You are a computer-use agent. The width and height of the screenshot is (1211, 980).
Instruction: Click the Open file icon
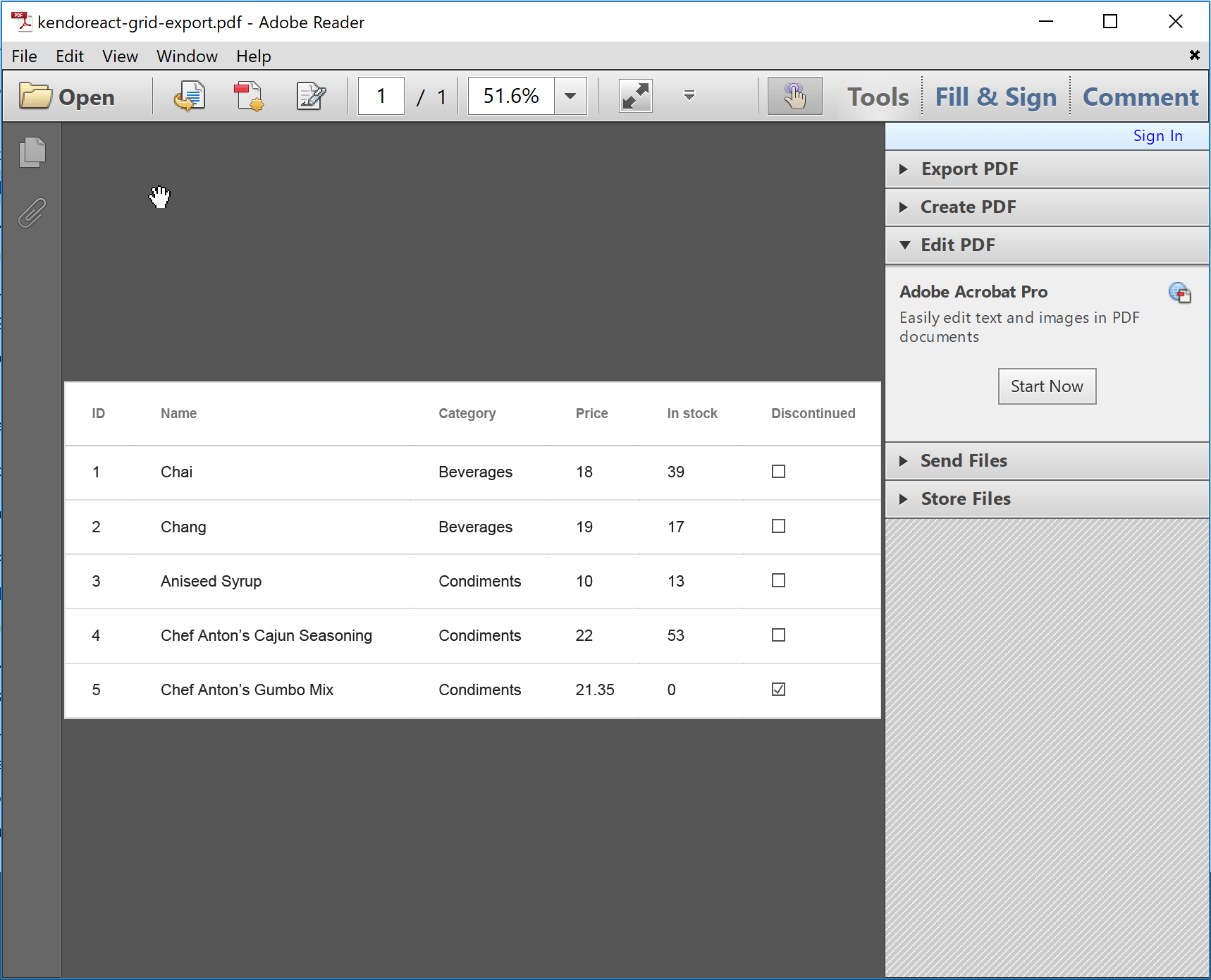click(x=37, y=96)
